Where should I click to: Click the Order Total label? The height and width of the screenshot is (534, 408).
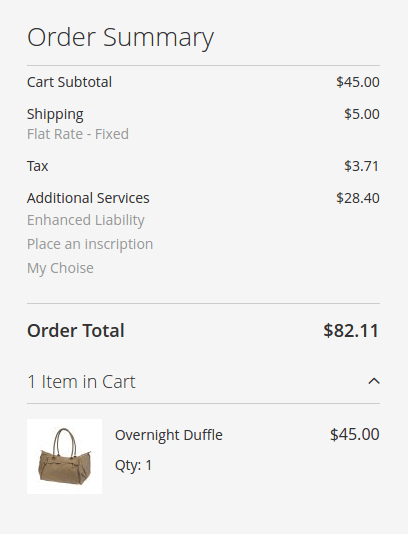click(x=76, y=330)
